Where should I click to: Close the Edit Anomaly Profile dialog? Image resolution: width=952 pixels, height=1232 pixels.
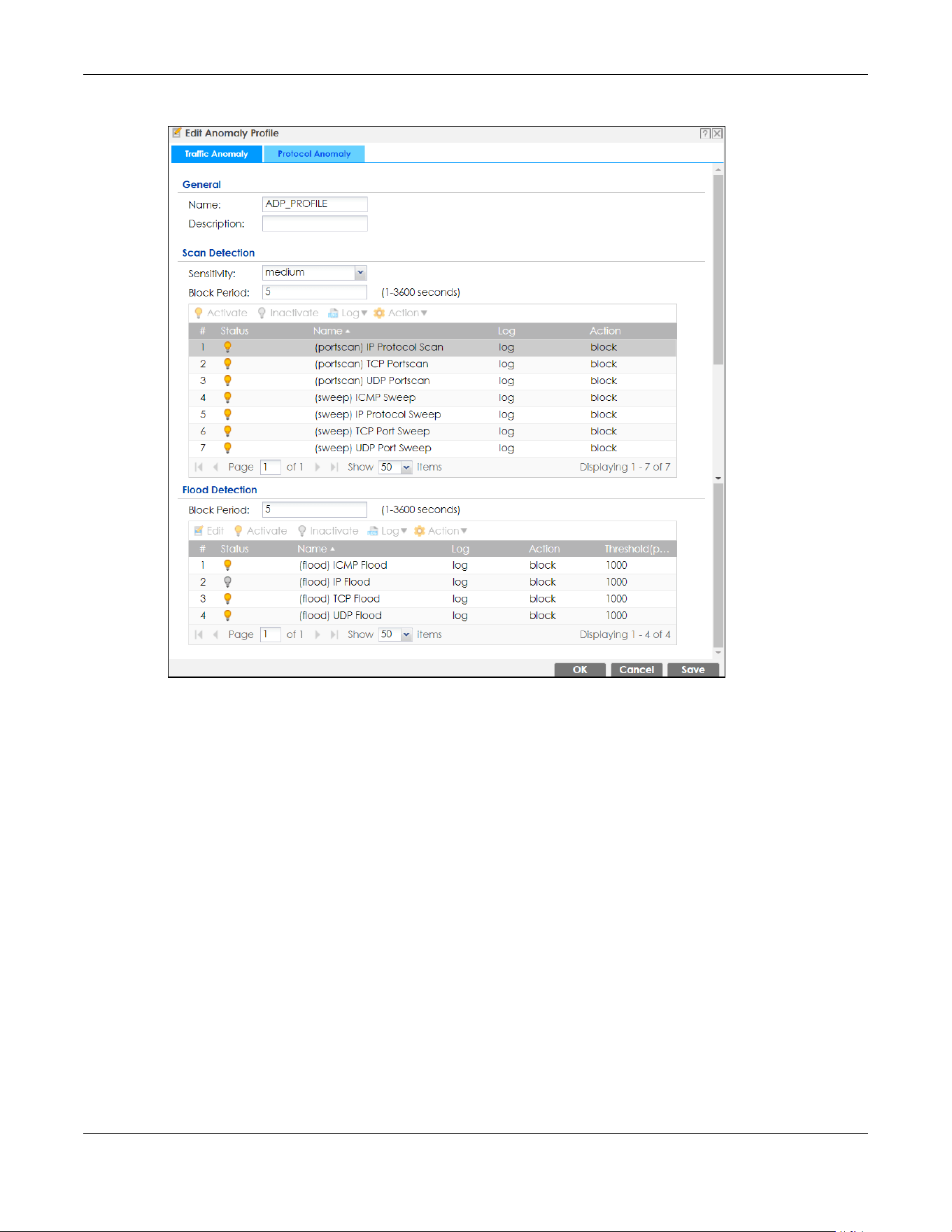click(x=717, y=134)
